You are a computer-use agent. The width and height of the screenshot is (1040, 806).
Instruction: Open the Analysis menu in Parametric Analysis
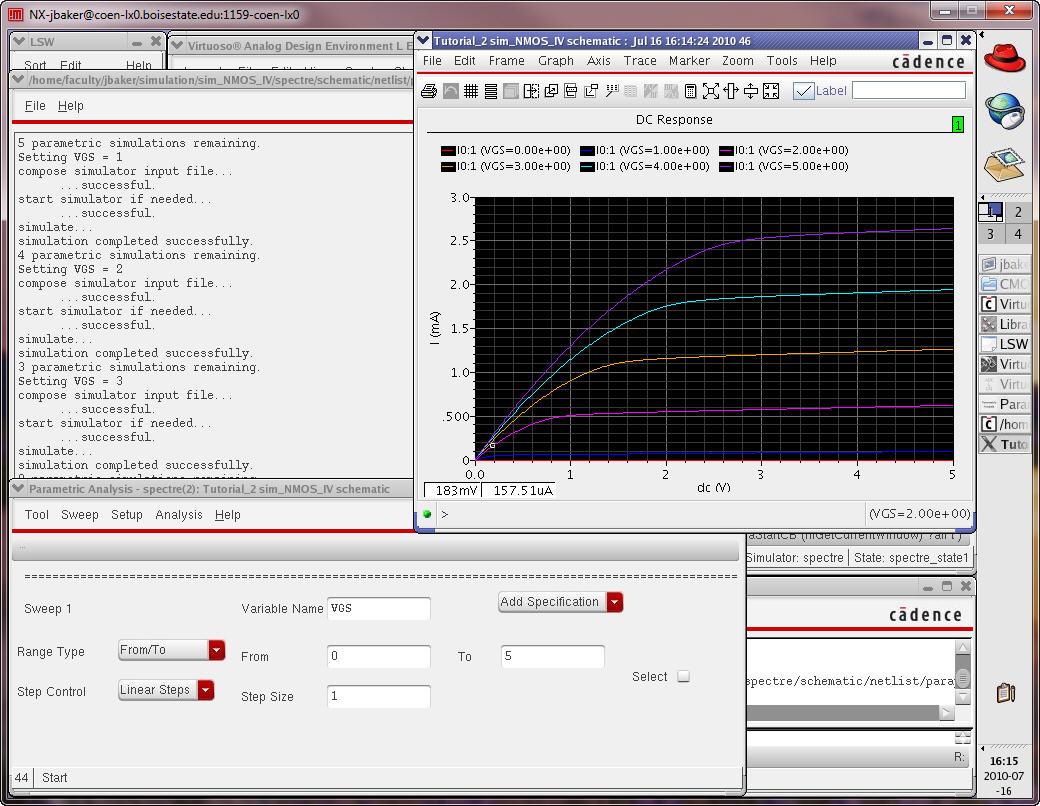[x=179, y=515]
